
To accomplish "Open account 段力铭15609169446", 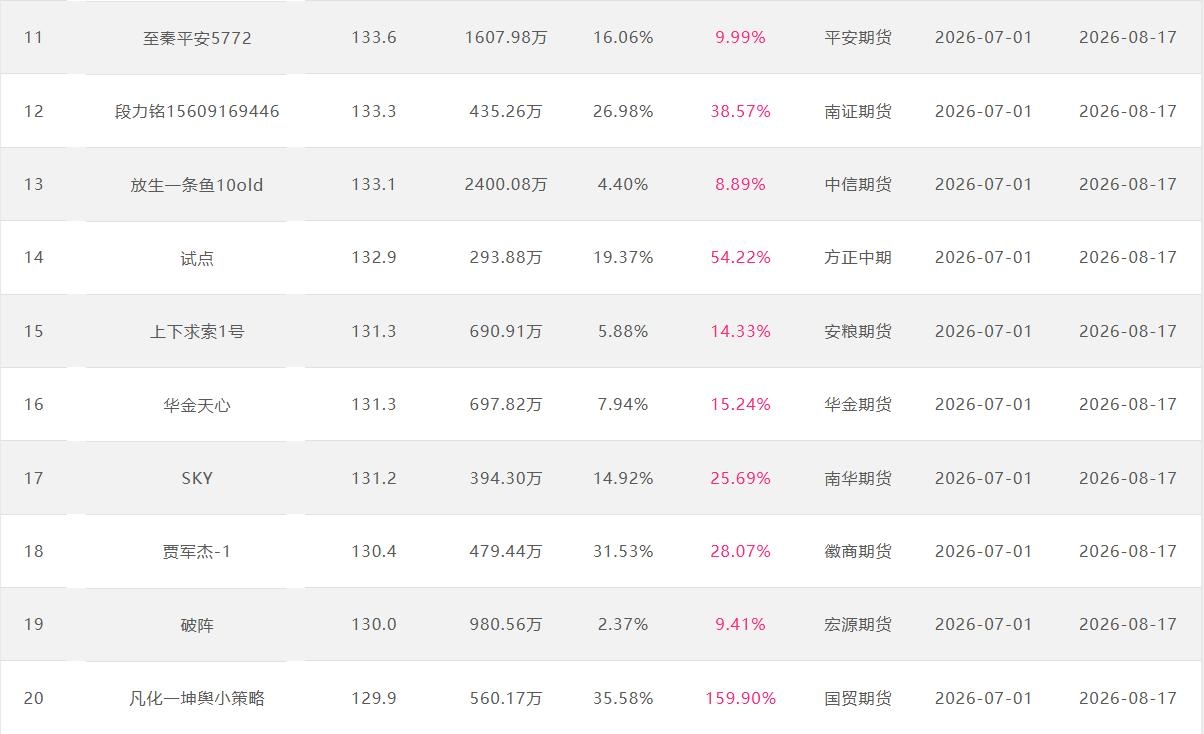I will (197, 111).
